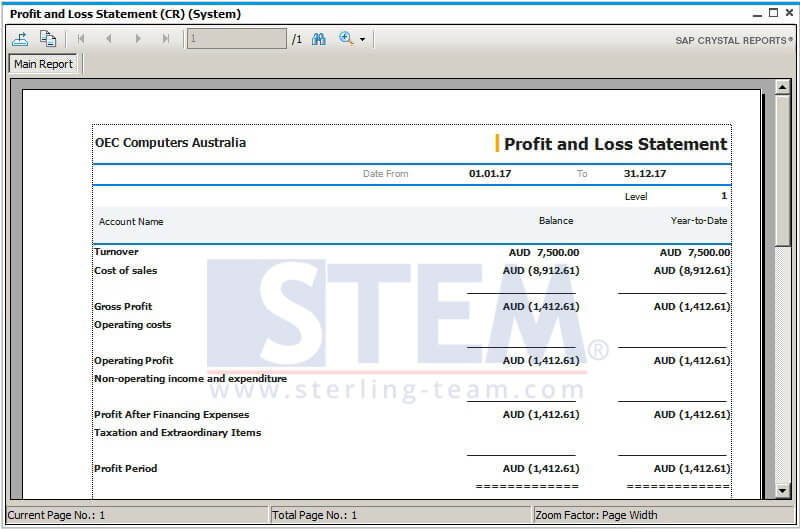Image resolution: width=800 pixels, height=529 pixels.
Task: Go to first page arrow
Action: (81, 39)
